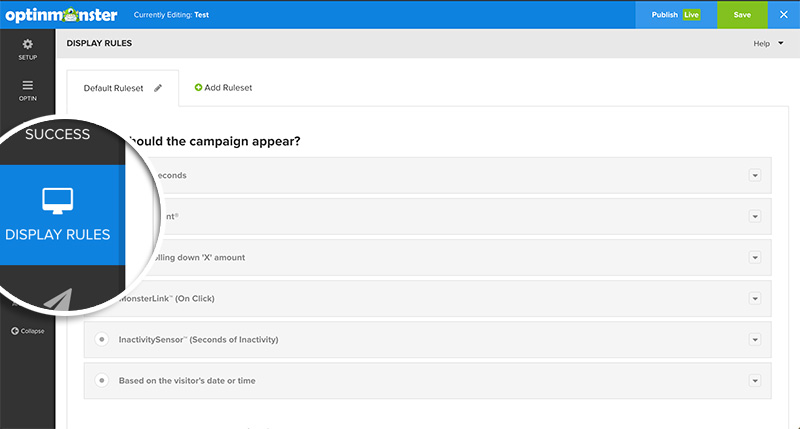Image resolution: width=800 pixels, height=429 pixels.
Task: Click the 'Currently Editing: Test' text
Action: click(171, 15)
